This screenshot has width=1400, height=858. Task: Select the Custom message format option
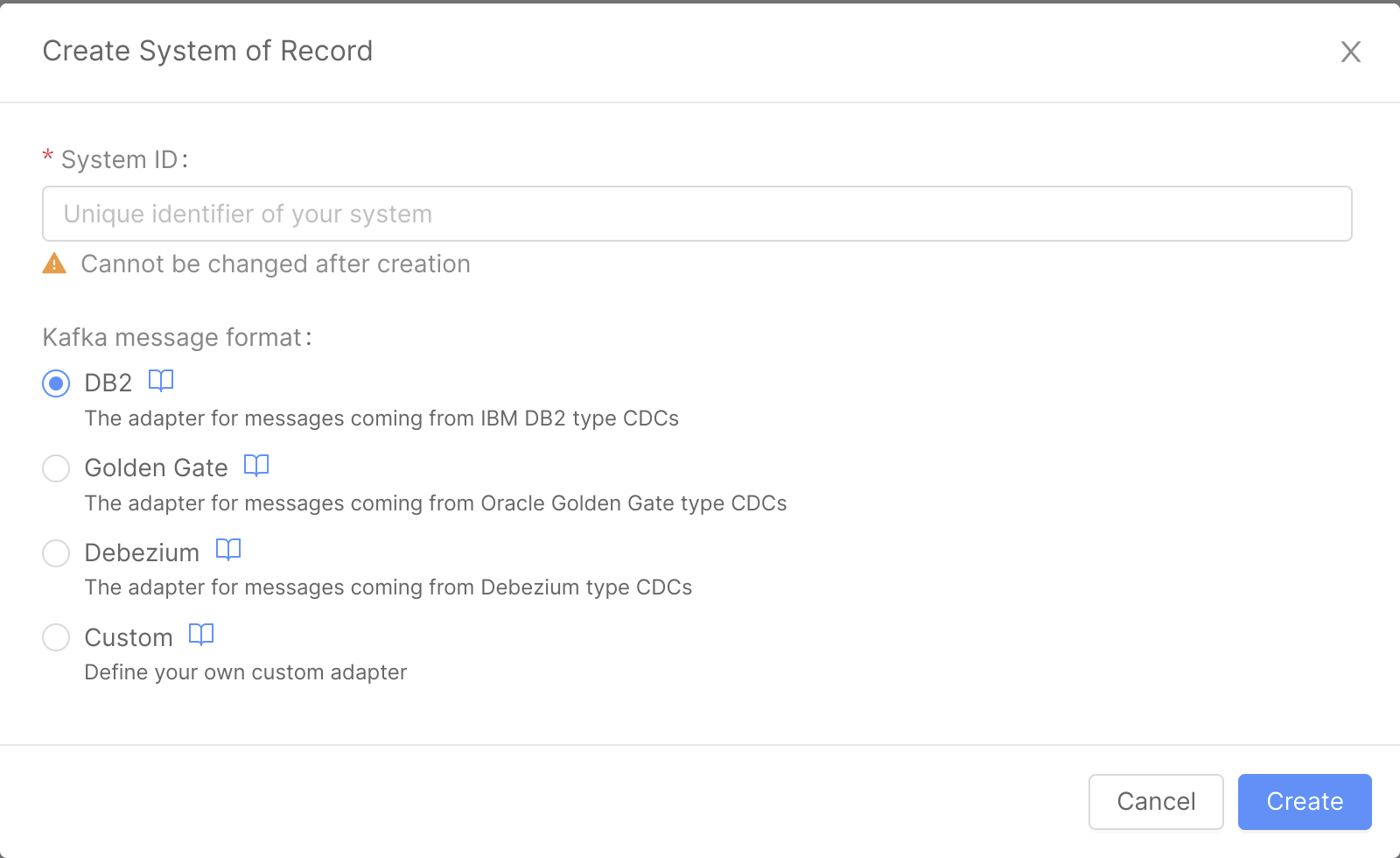click(x=55, y=637)
